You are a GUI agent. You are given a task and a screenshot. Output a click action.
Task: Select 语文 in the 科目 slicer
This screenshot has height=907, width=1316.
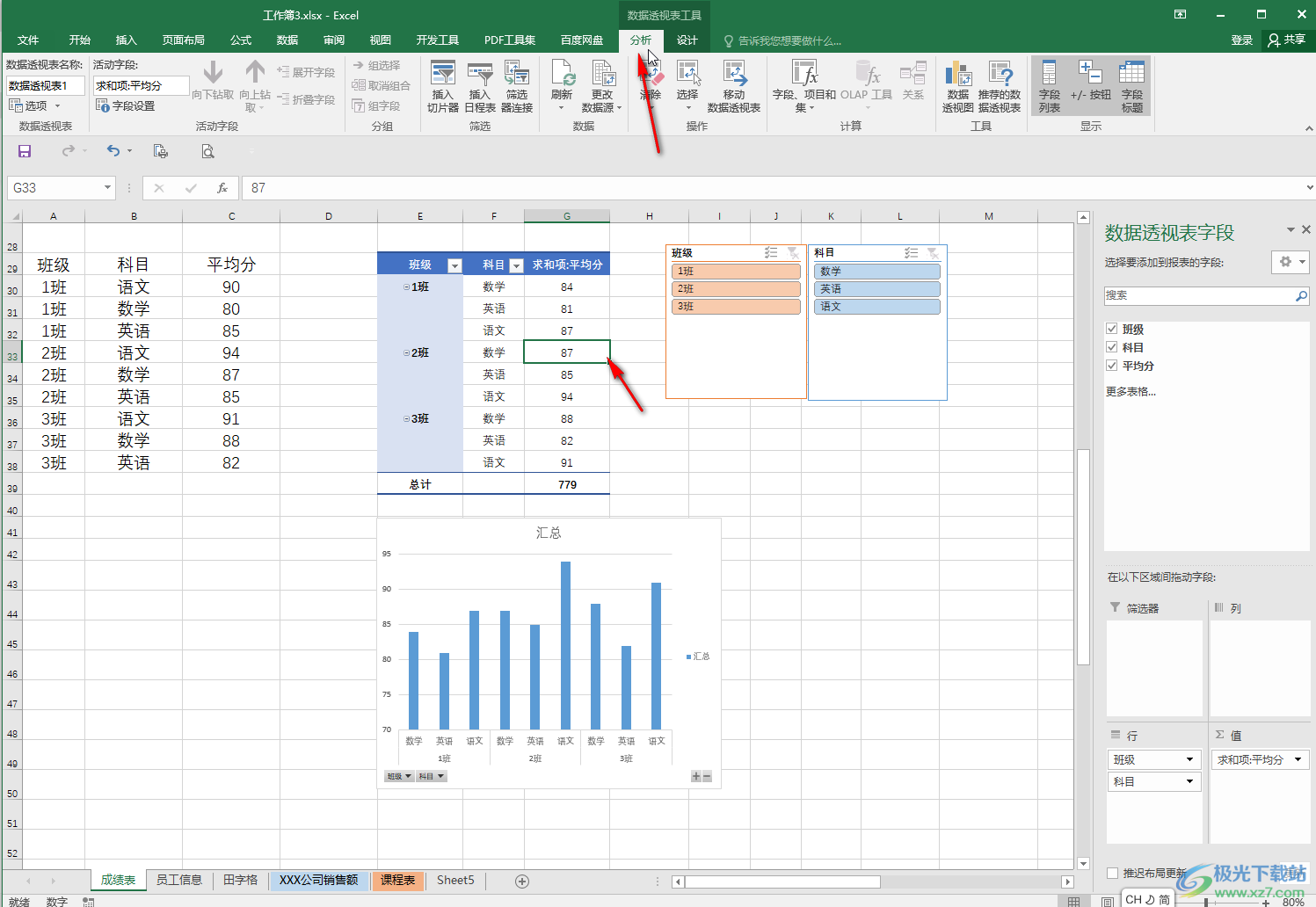coord(876,307)
